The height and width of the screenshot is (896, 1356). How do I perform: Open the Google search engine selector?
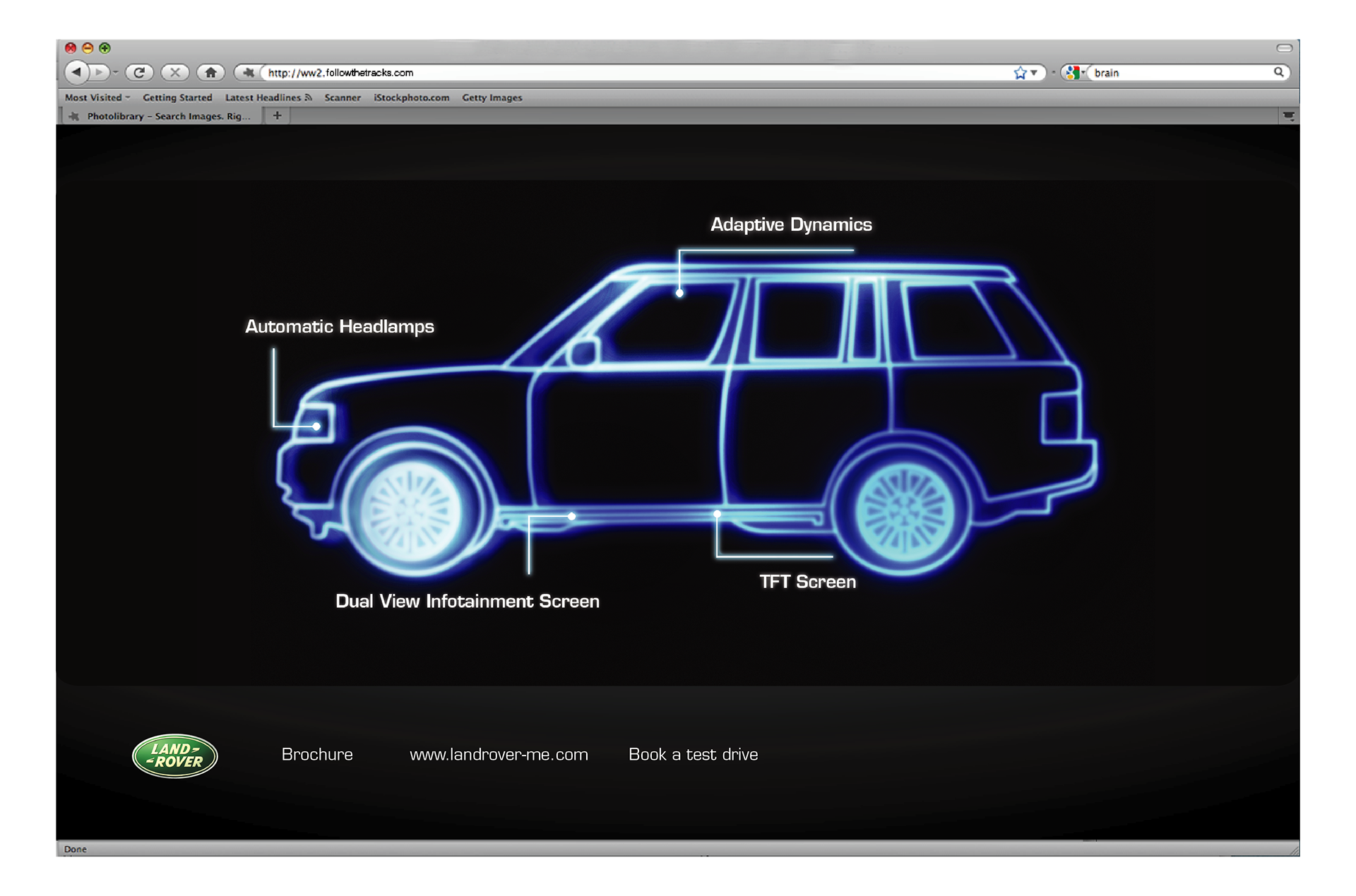tap(1075, 73)
